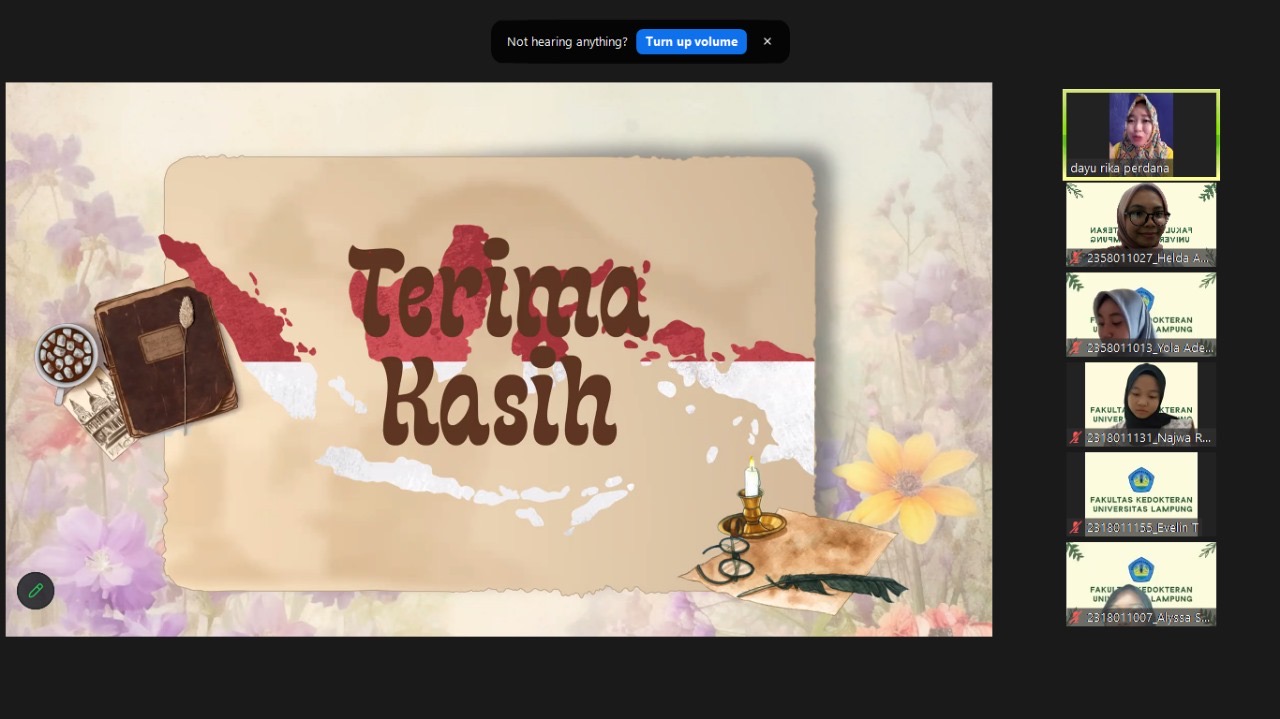Open the green pencil annotation tool
Viewport: 1280px width, 719px height.
pos(35,590)
